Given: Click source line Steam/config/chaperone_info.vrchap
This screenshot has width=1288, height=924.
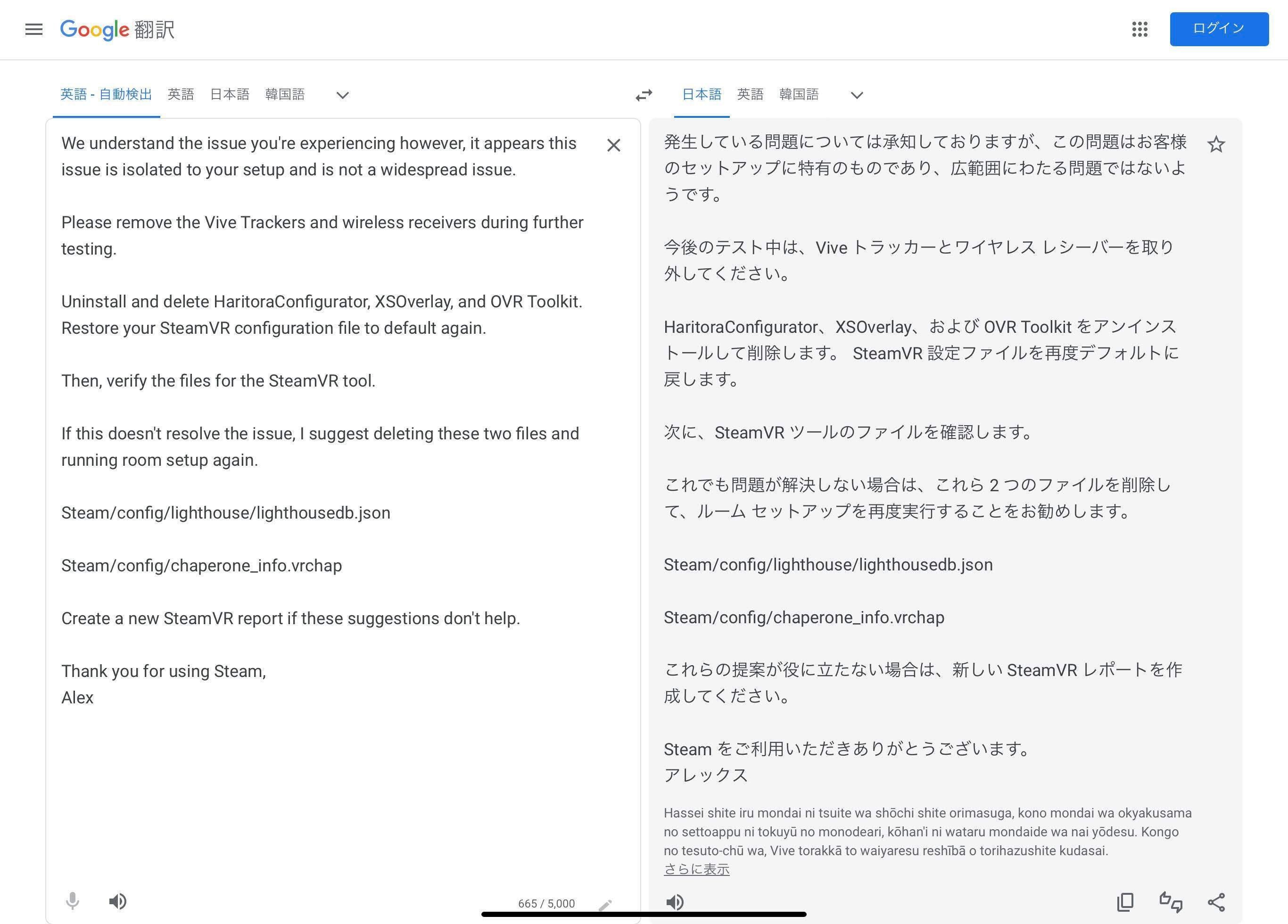Looking at the screenshot, I should point(202,566).
